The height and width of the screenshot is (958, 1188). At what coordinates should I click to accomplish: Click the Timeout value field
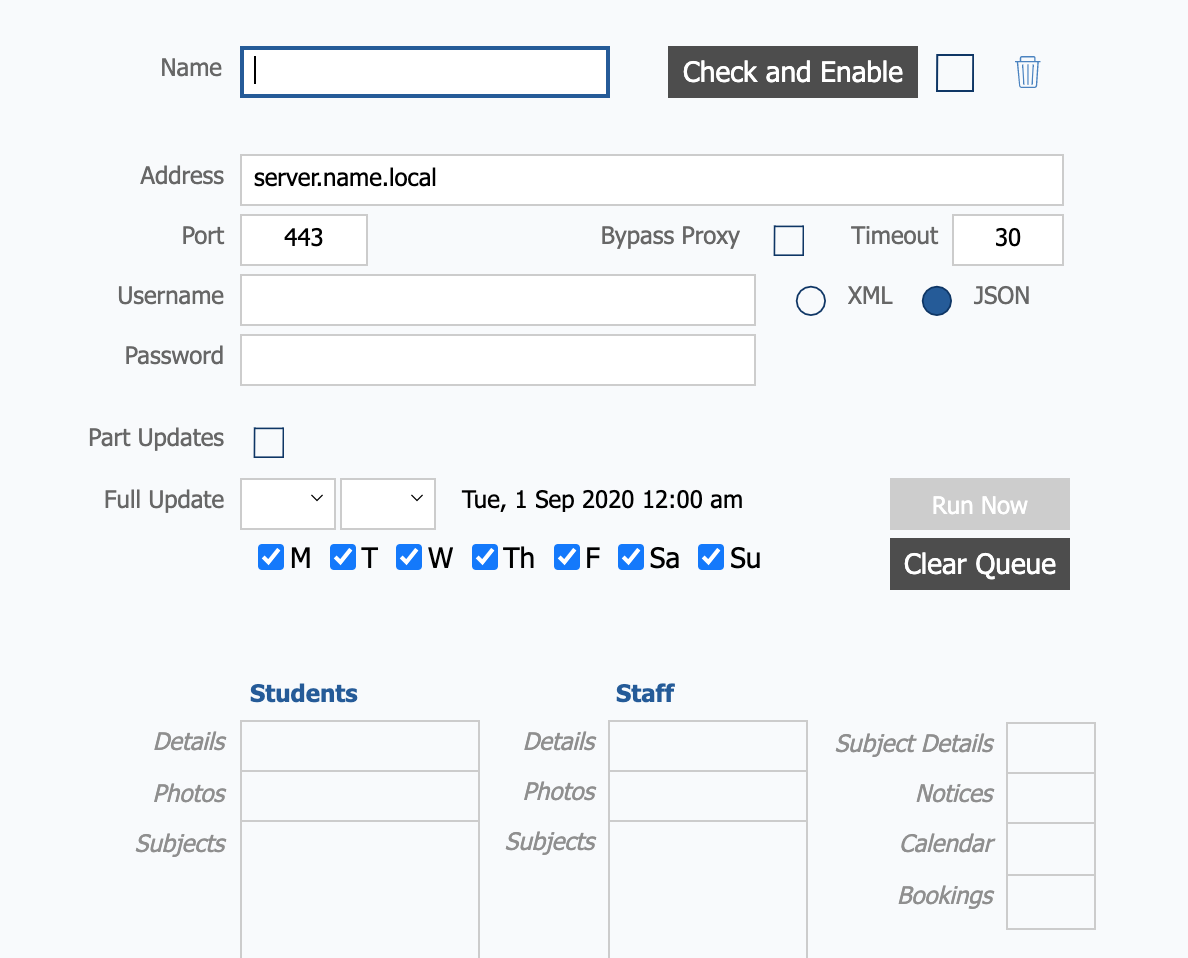click(1007, 240)
